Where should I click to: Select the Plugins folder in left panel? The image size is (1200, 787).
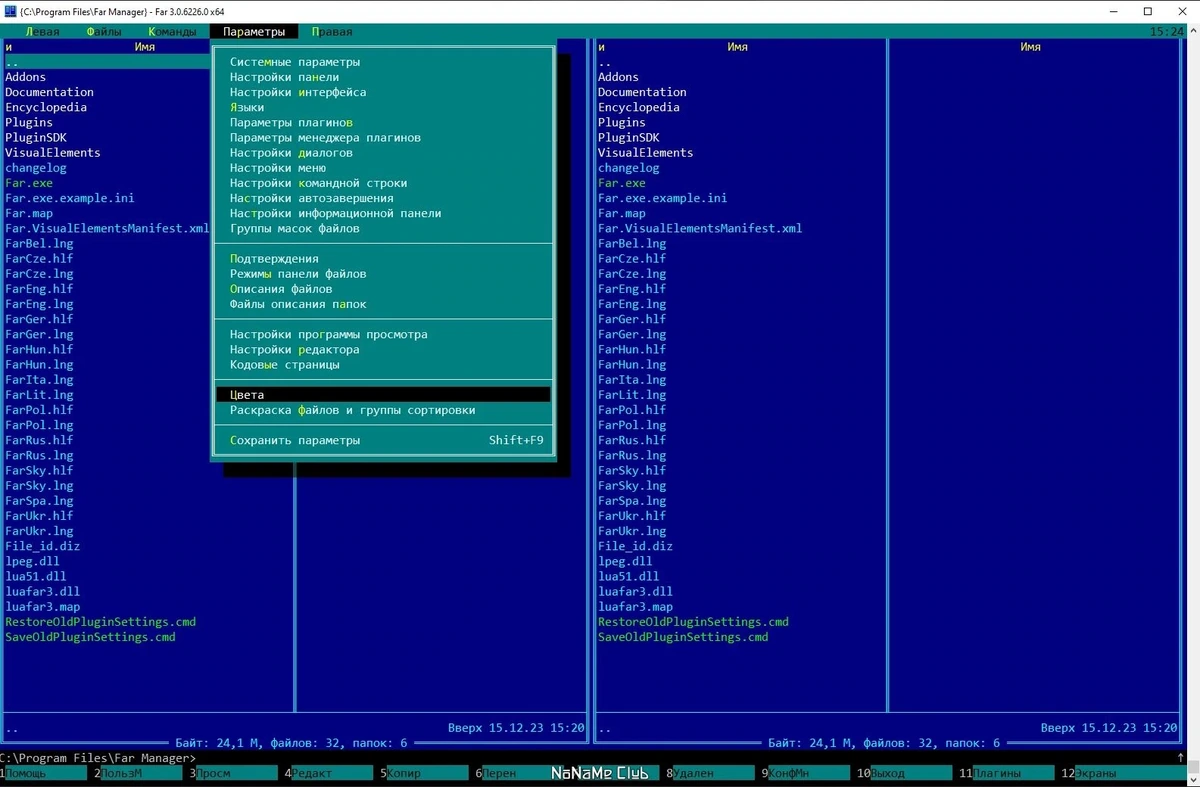pyautogui.click(x=31, y=122)
